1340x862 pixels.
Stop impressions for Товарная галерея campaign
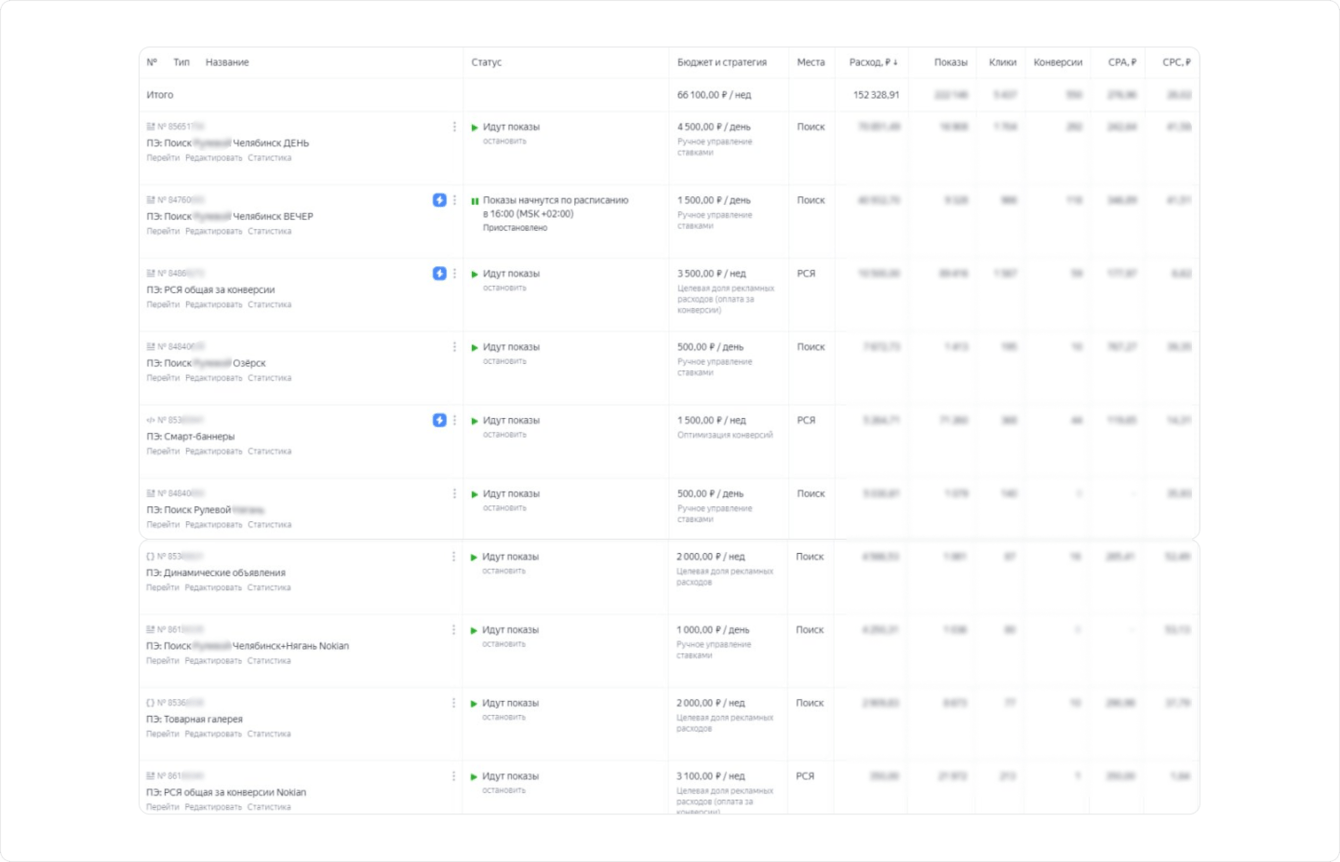[x=504, y=717]
